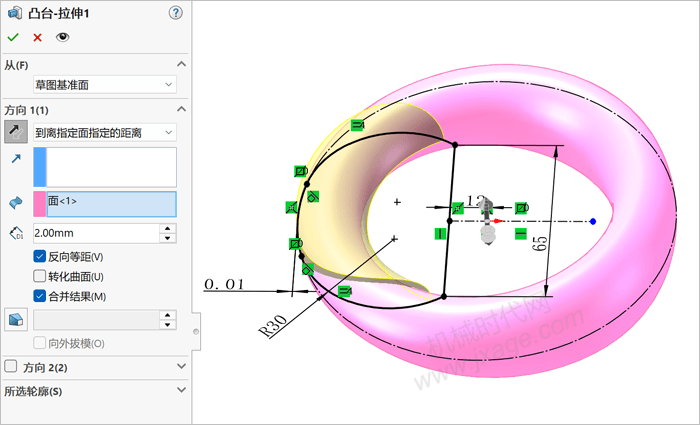The width and height of the screenshot is (700, 425).
Task: Confirm the boss-extrude with green checkmark
Action: tap(13, 38)
